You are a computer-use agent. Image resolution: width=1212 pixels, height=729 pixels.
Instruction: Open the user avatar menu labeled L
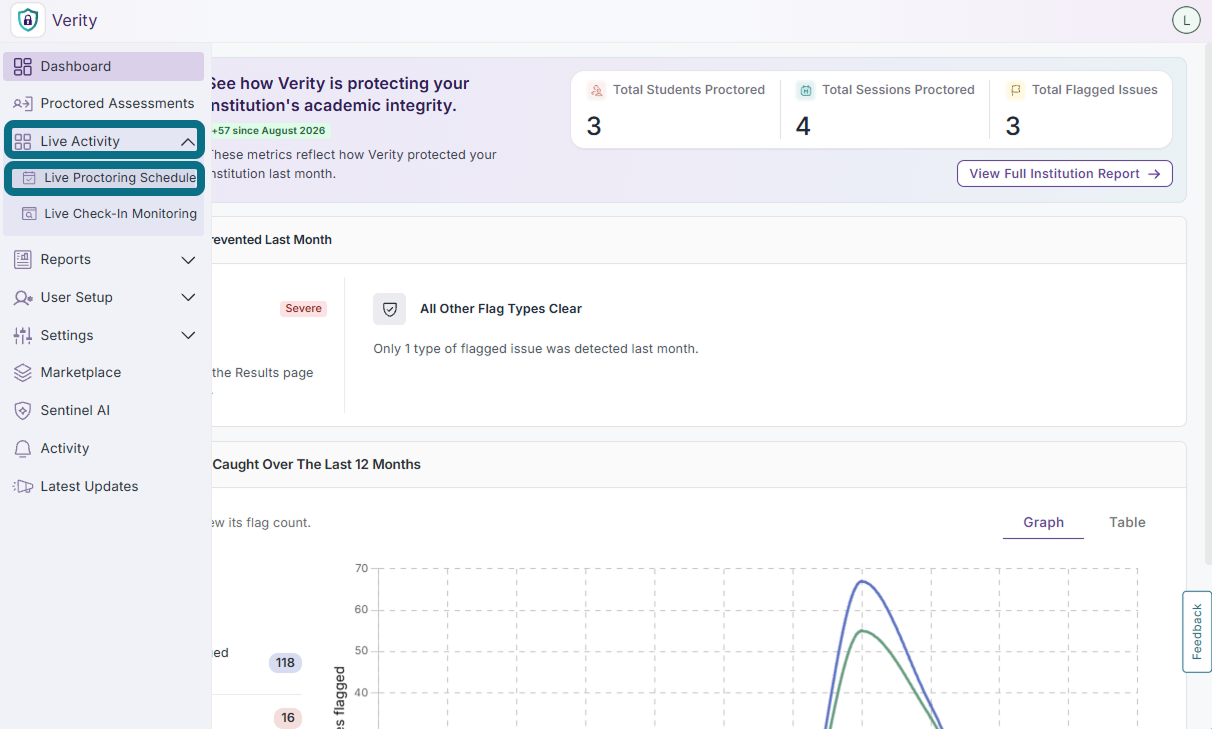(x=1186, y=20)
